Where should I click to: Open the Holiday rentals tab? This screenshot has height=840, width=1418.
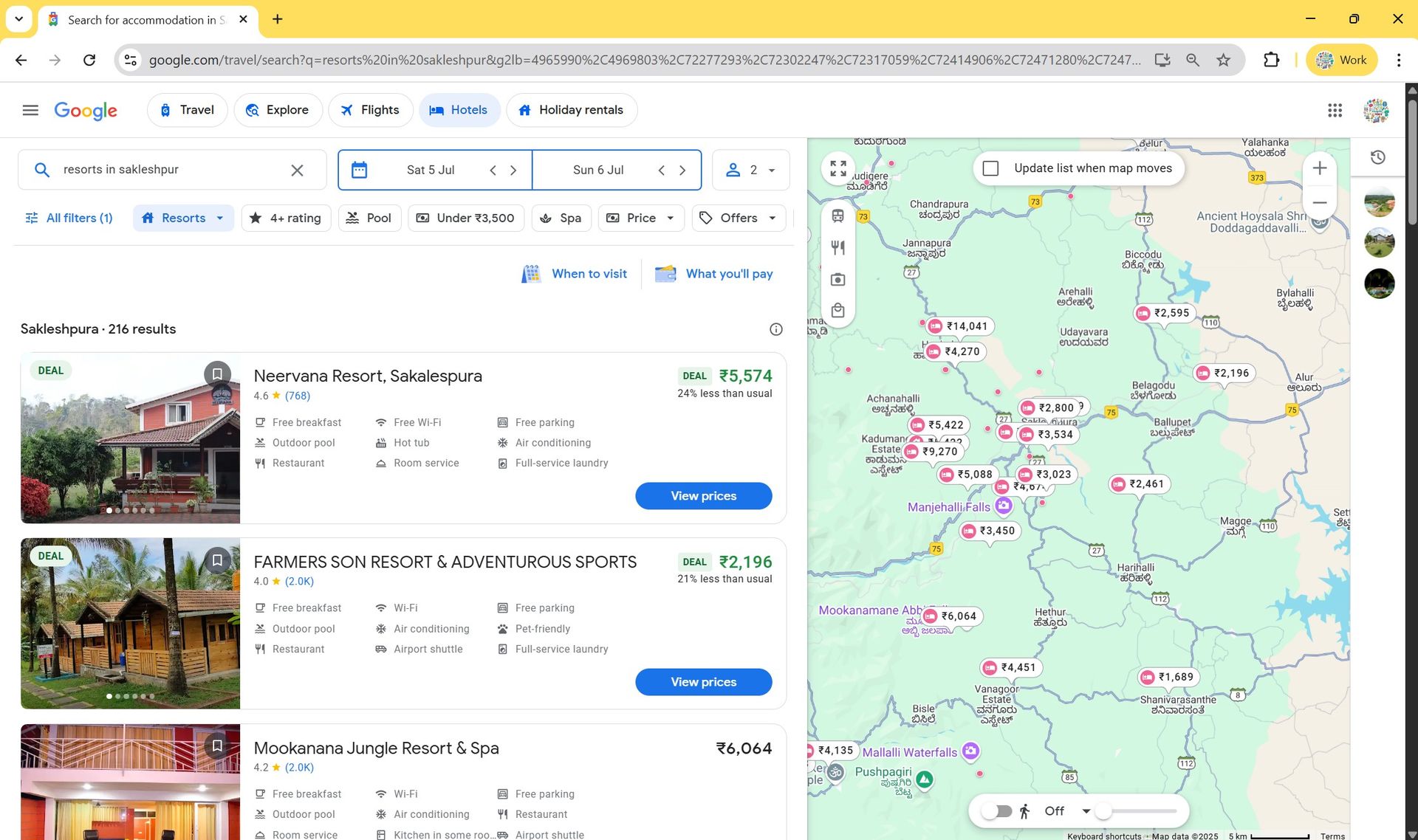[x=571, y=110]
